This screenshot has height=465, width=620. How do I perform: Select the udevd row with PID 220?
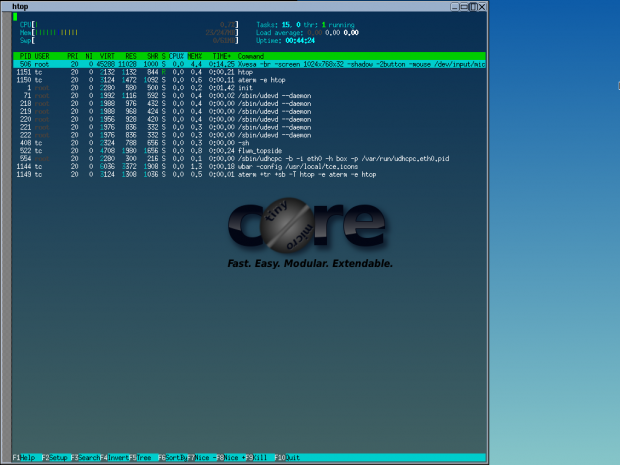(x=249, y=119)
